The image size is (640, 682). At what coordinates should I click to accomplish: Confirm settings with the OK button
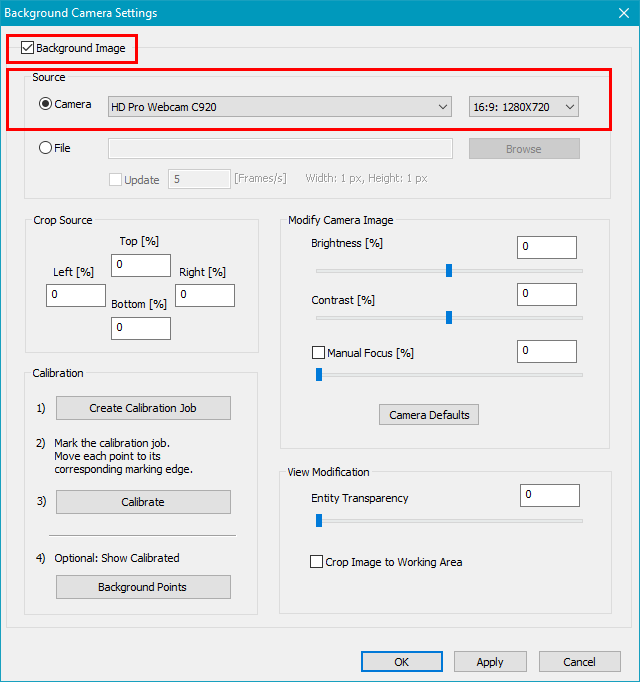(x=401, y=662)
